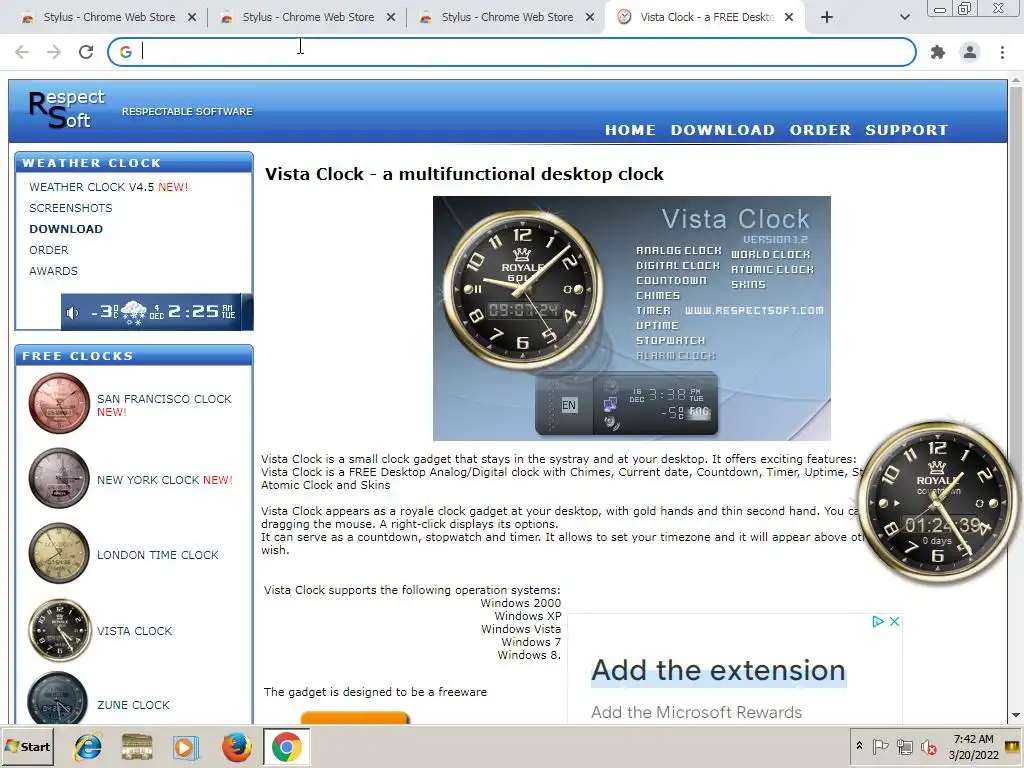Open Chrome three-dot menu
This screenshot has width=1024, height=768.
click(x=1002, y=52)
